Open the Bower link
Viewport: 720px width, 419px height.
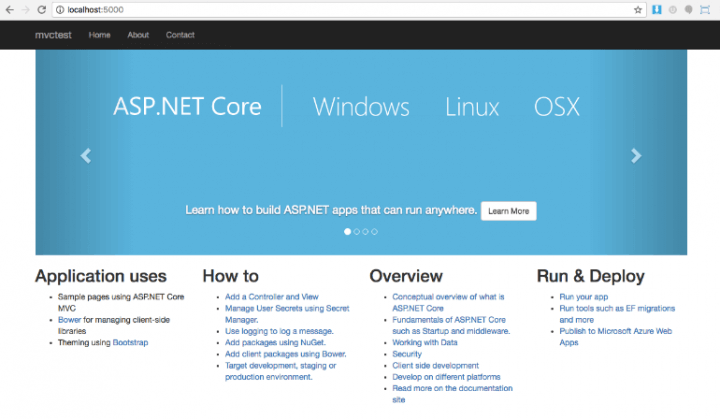coord(69,320)
